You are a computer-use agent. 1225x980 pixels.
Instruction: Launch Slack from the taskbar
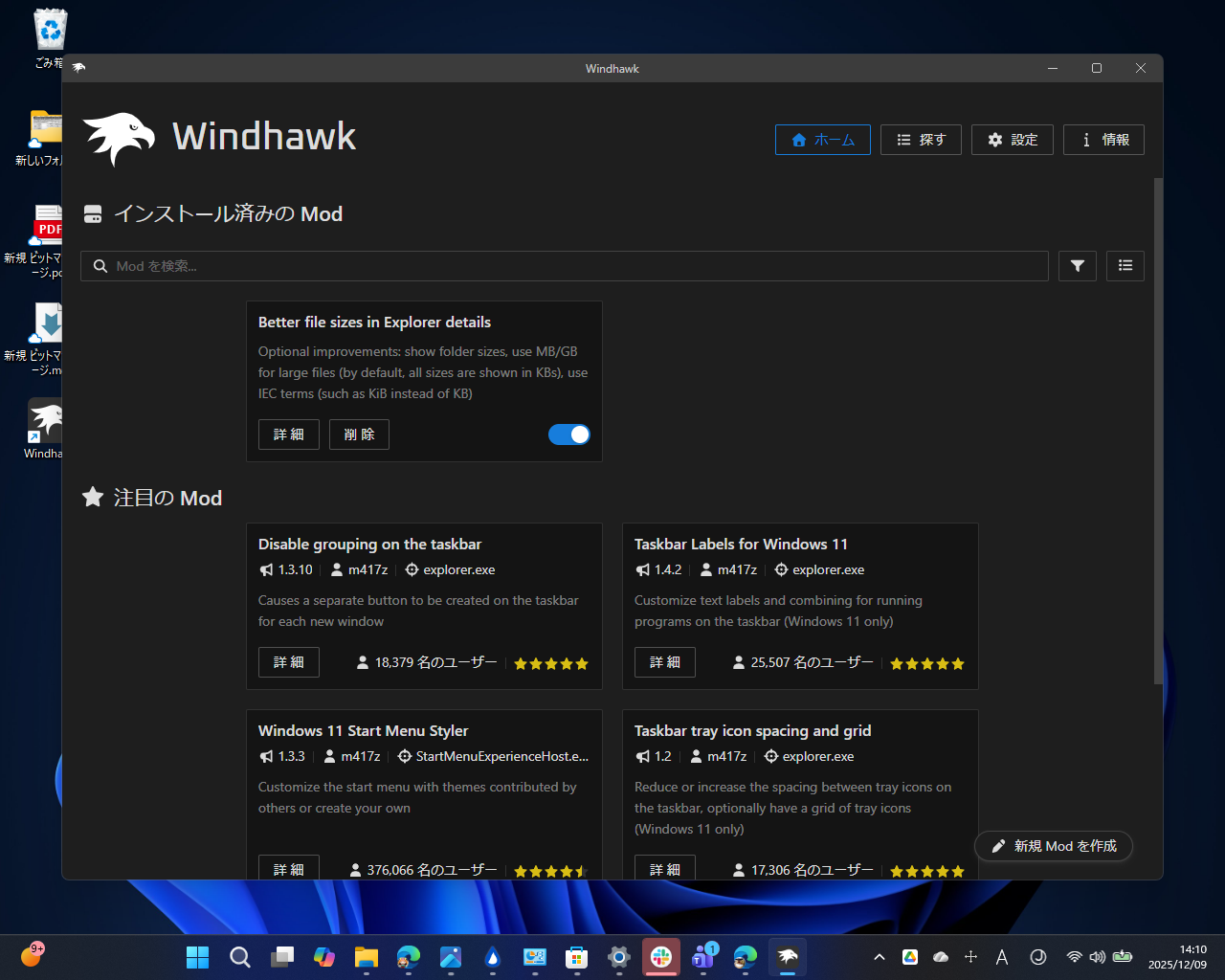(x=660, y=956)
